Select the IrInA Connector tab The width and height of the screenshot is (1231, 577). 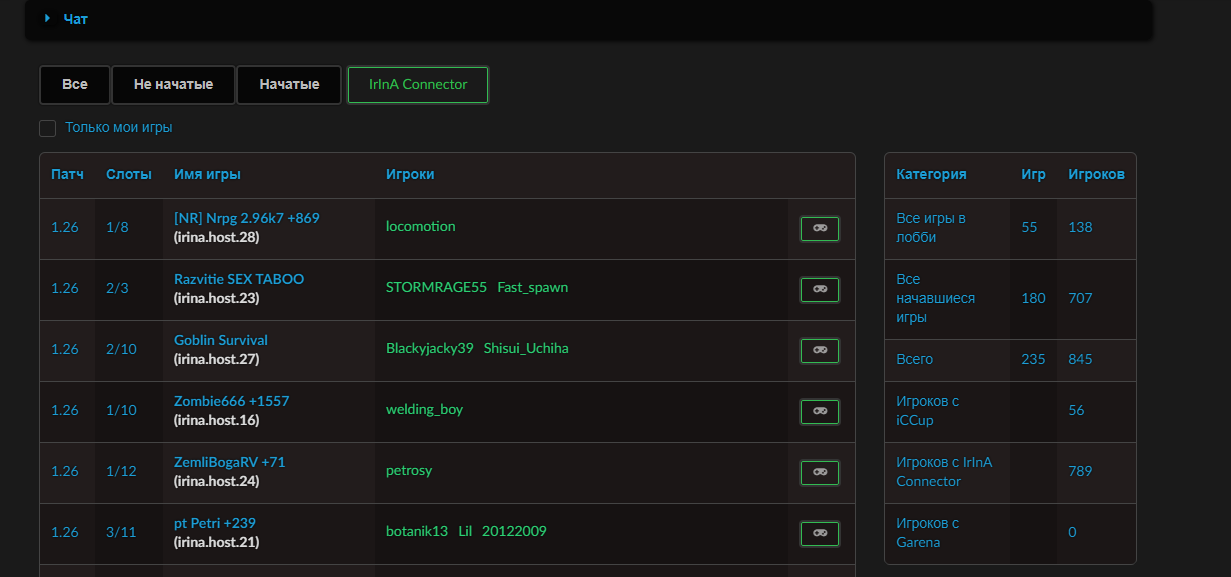click(x=418, y=85)
